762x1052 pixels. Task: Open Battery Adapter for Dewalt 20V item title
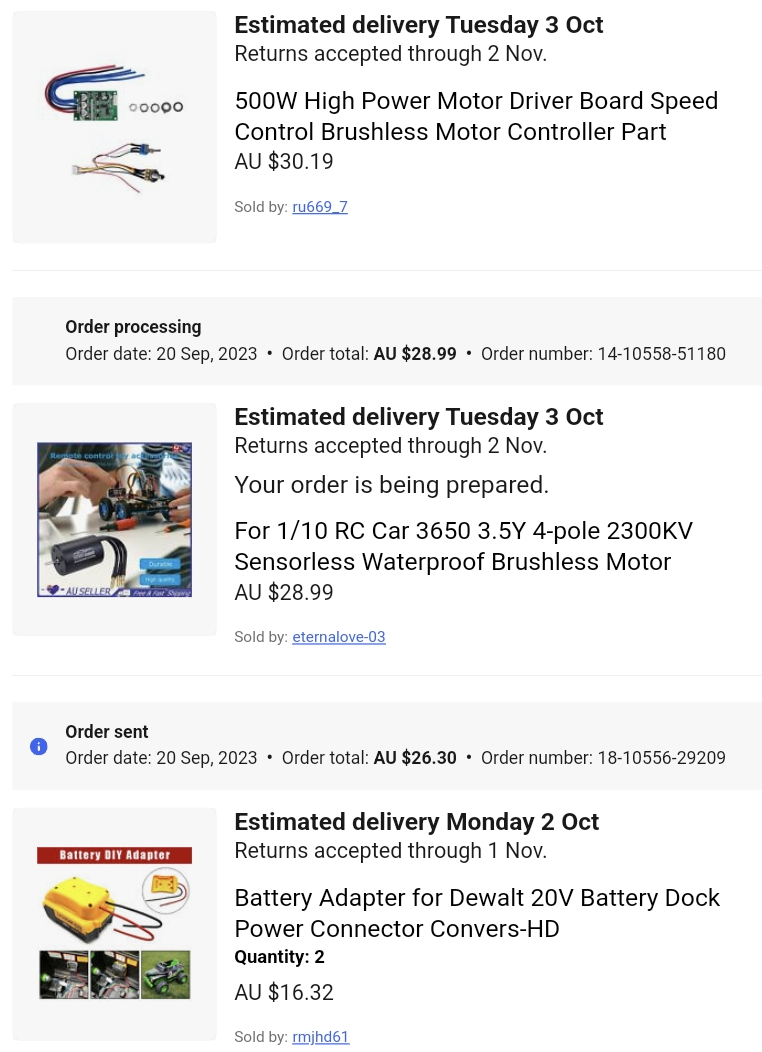click(477, 913)
